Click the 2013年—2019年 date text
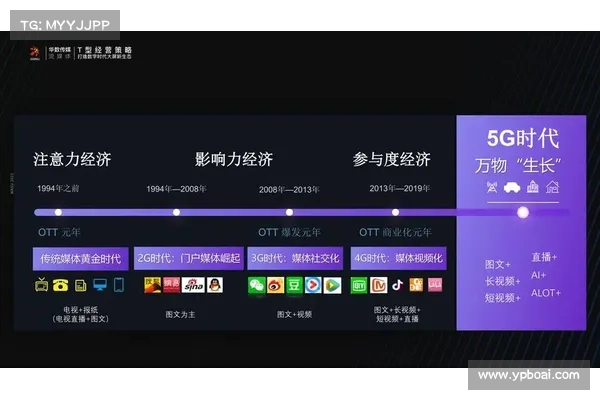Screen dimensions: 600x400 pos(400,188)
